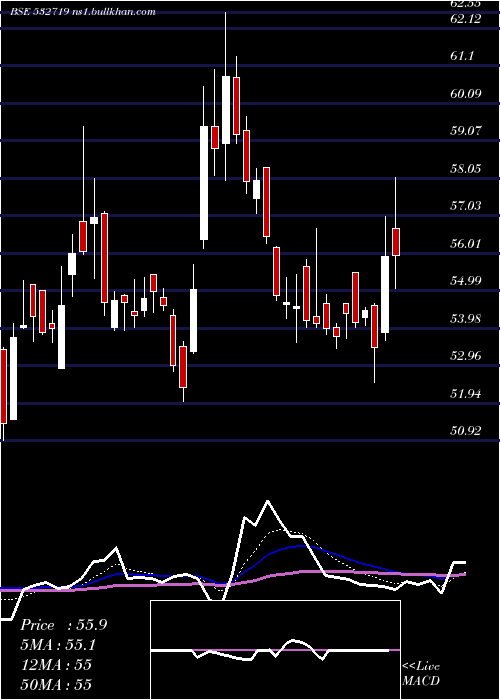Select the 50.92 price axis label
This screenshot has width=500, height=700.
(466, 430)
